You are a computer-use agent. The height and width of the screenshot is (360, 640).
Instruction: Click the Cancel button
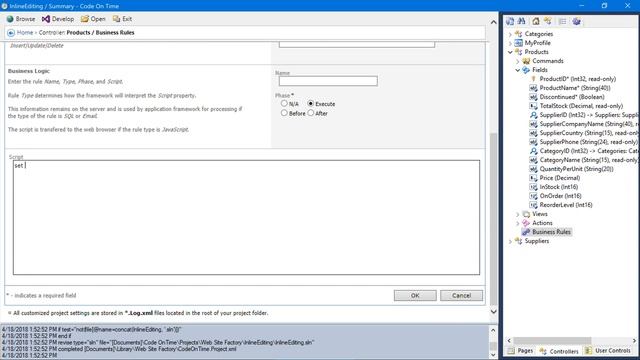point(461,295)
